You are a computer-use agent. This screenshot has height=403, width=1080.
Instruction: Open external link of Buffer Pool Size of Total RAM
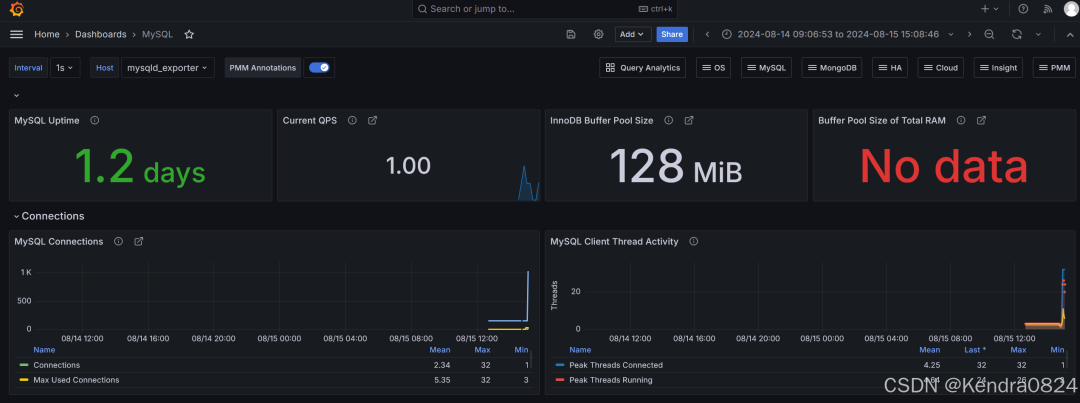(x=982, y=120)
